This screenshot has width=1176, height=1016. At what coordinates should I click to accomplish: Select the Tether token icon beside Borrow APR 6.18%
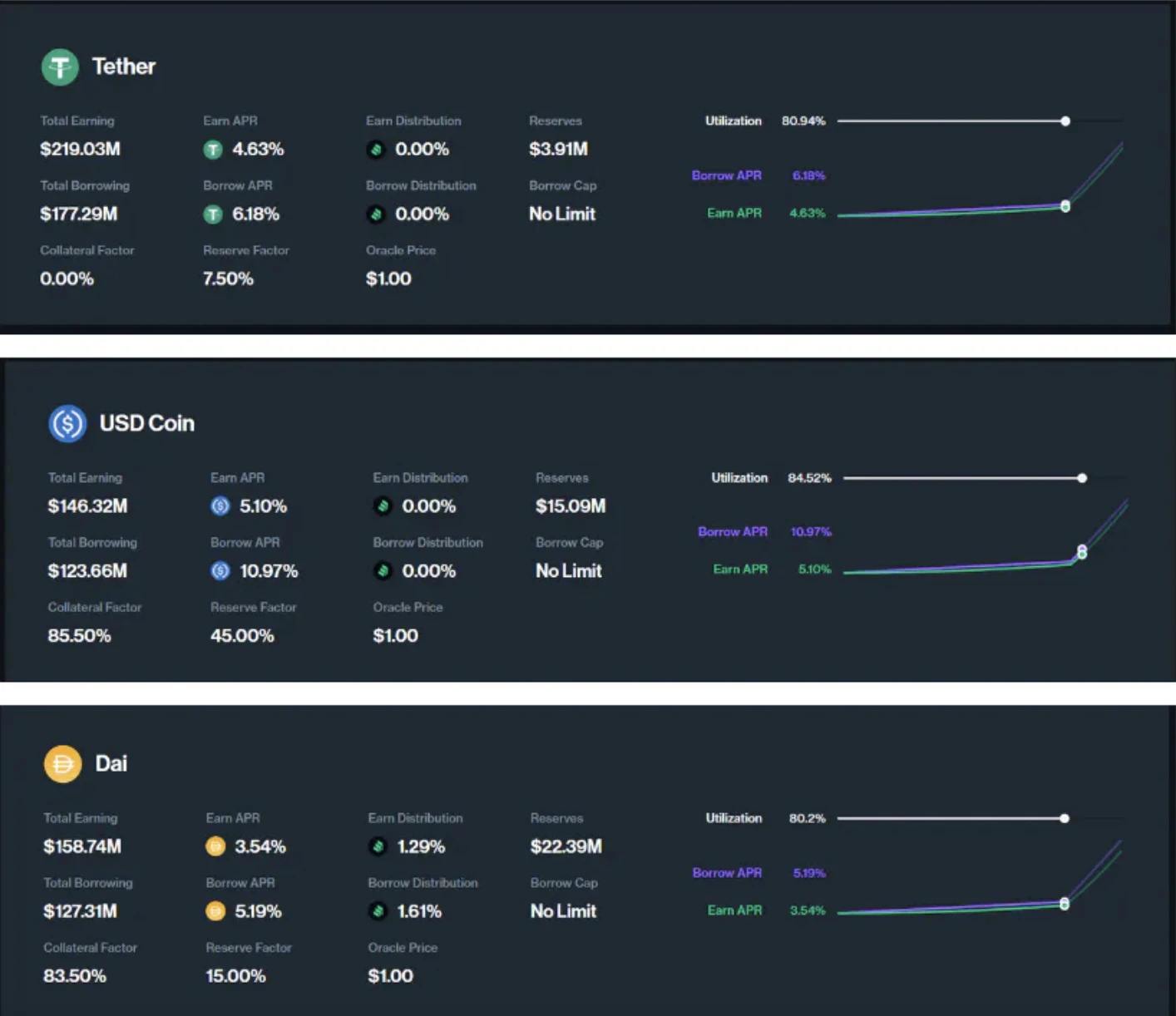pos(213,215)
